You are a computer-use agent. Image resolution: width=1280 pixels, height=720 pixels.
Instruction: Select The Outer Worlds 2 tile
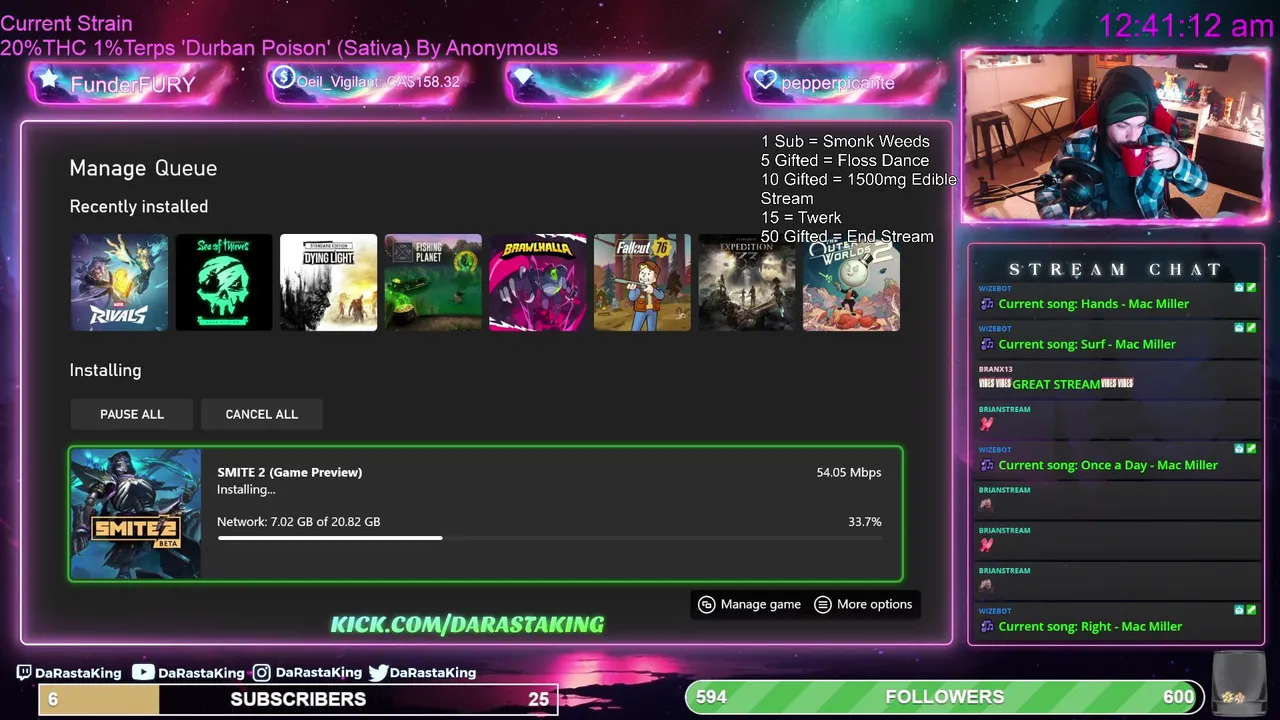click(x=851, y=283)
